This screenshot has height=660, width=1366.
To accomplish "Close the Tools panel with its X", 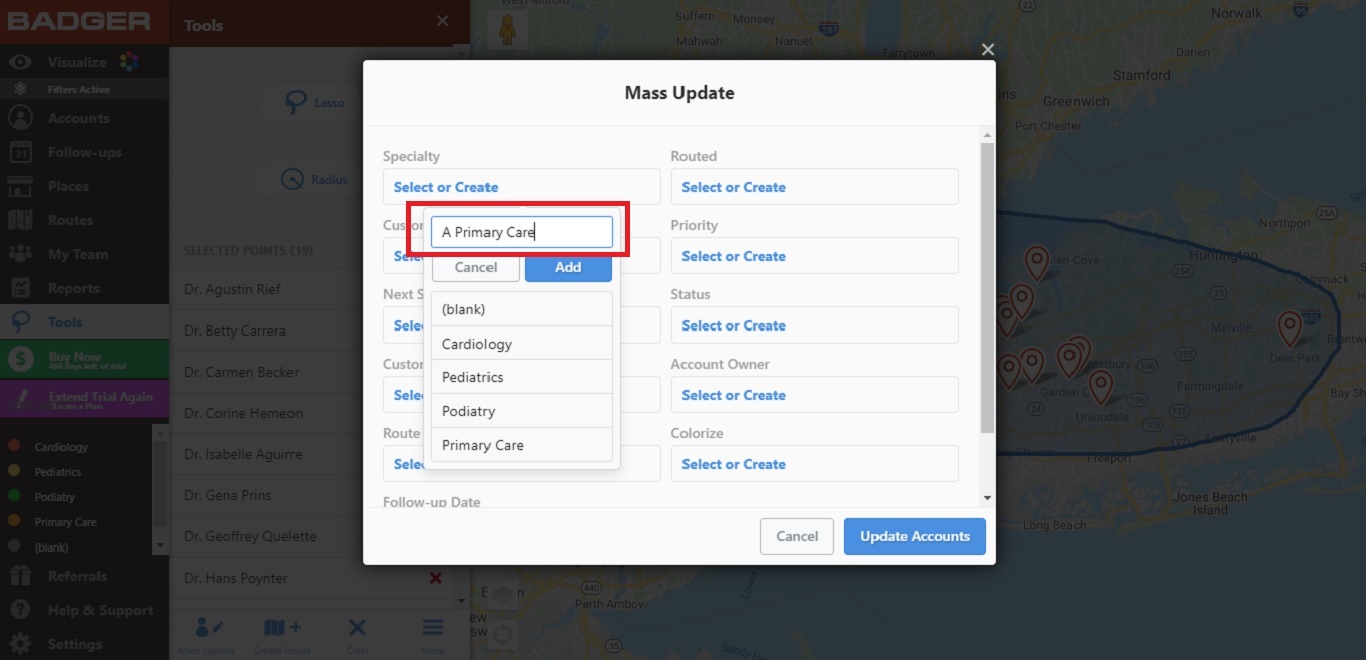I will pyautogui.click(x=443, y=21).
